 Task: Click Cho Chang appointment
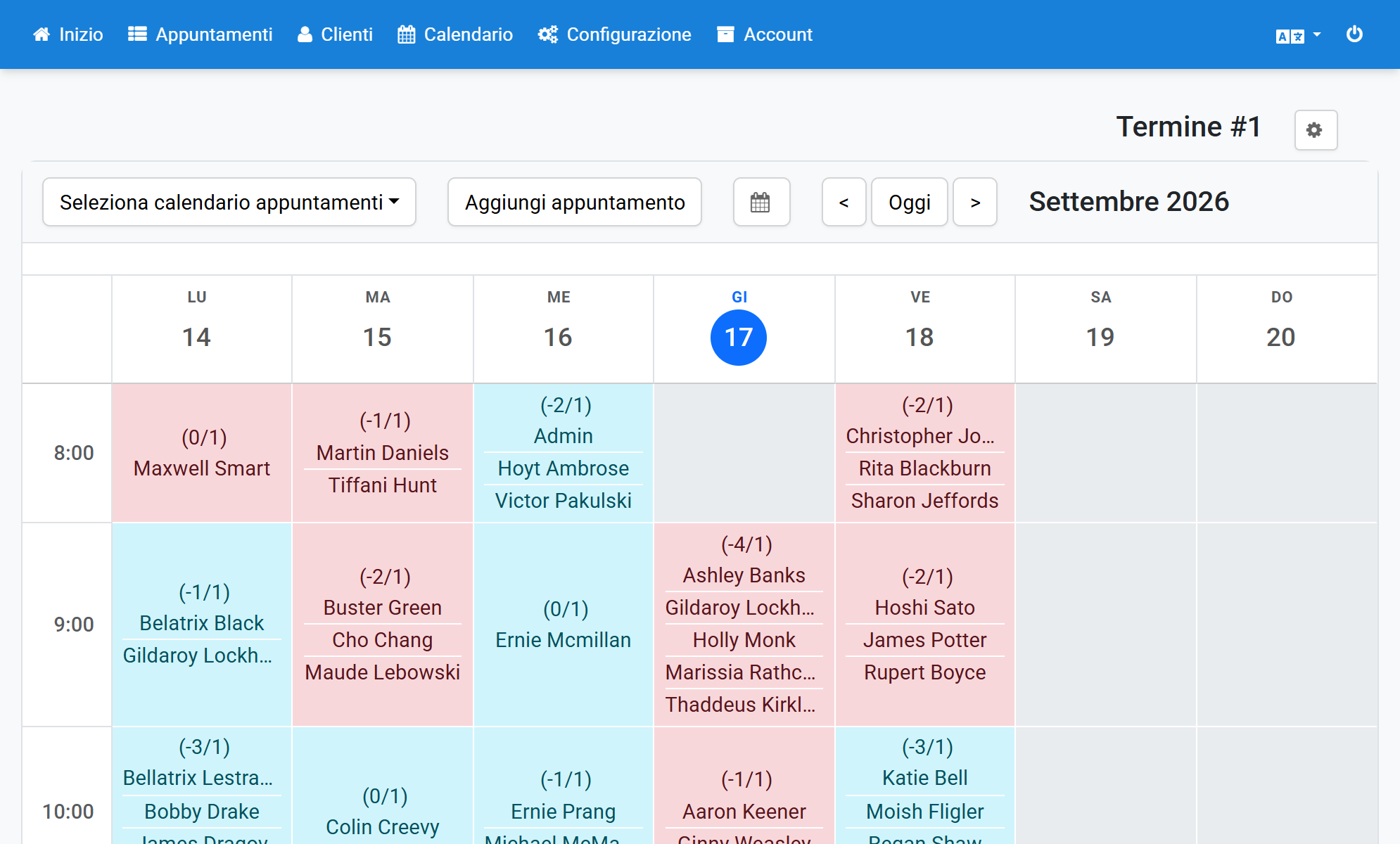pos(383,640)
